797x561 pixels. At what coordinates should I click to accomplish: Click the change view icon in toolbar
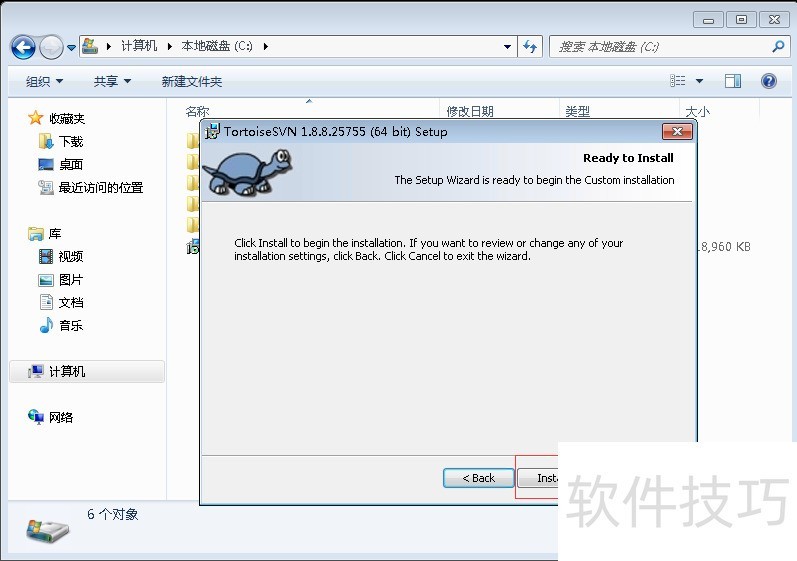(x=679, y=81)
